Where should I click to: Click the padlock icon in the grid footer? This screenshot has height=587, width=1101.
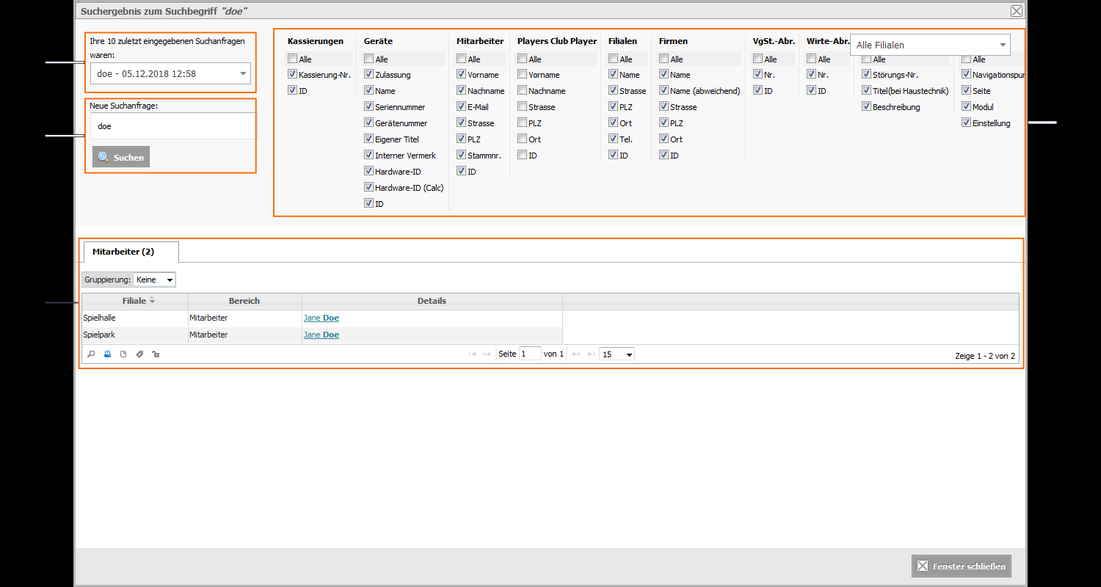click(x=156, y=355)
